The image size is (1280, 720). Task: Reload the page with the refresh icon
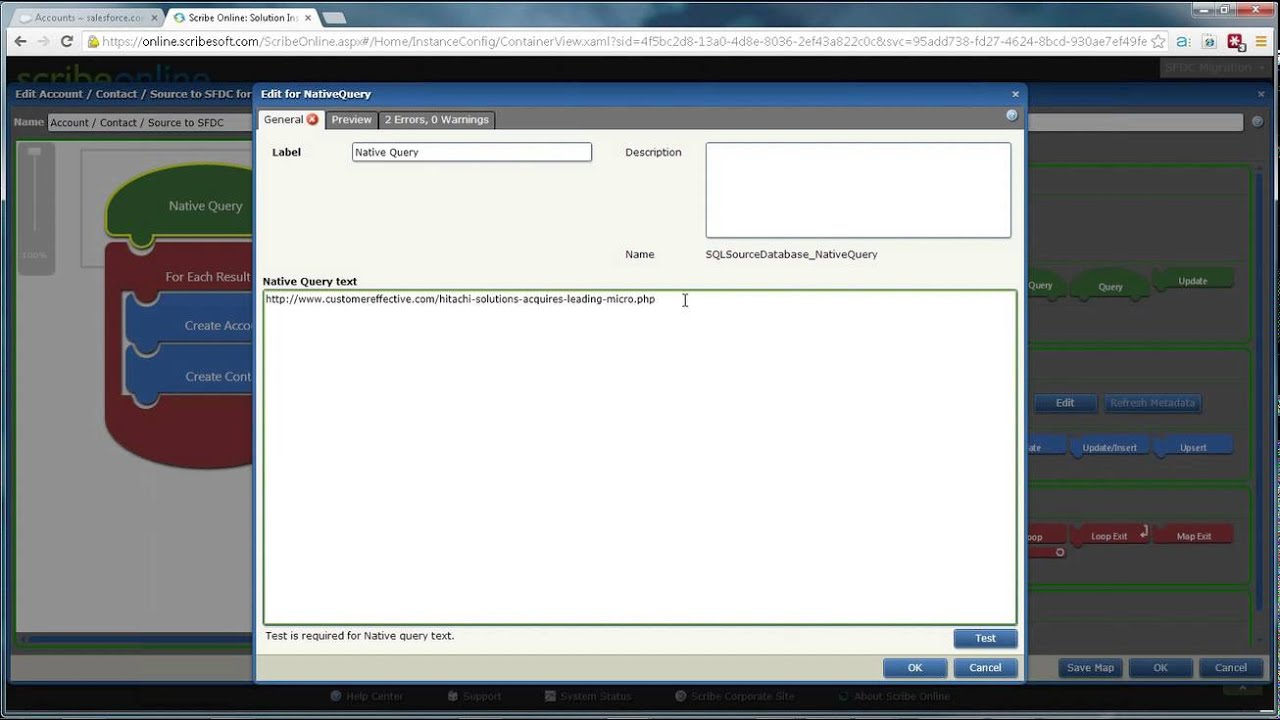click(67, 41)
